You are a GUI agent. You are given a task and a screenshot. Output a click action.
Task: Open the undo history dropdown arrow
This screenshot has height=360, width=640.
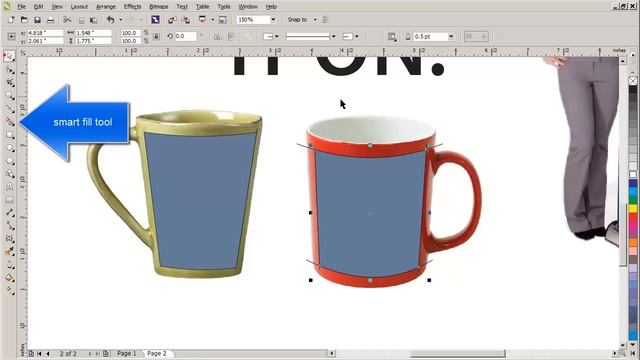[x=120, y=20]
